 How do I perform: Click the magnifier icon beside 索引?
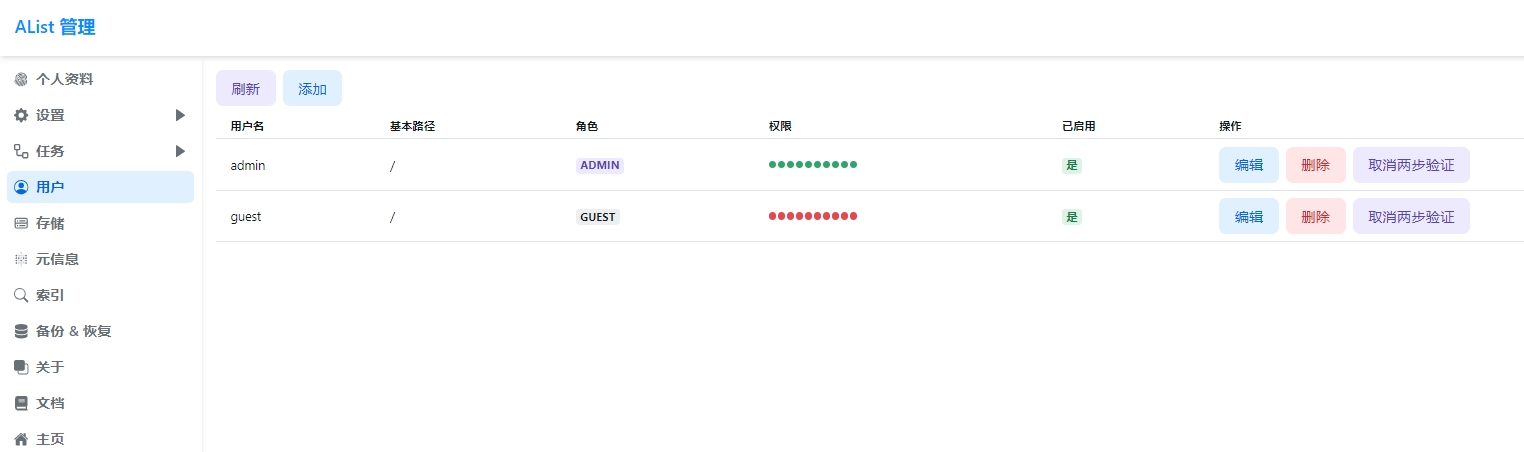coord(21,295)
